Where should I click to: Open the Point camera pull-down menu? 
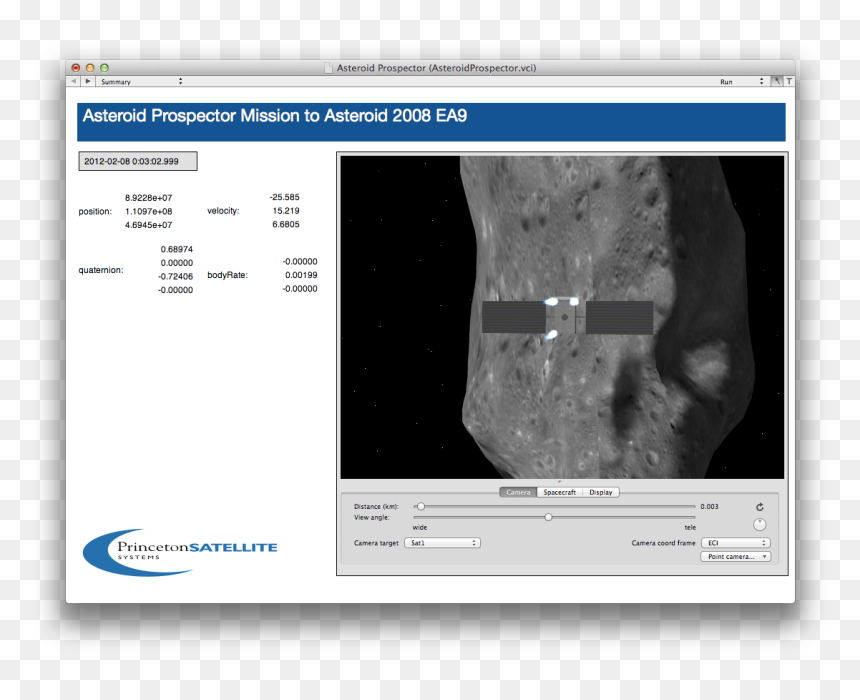coord(735,556)
